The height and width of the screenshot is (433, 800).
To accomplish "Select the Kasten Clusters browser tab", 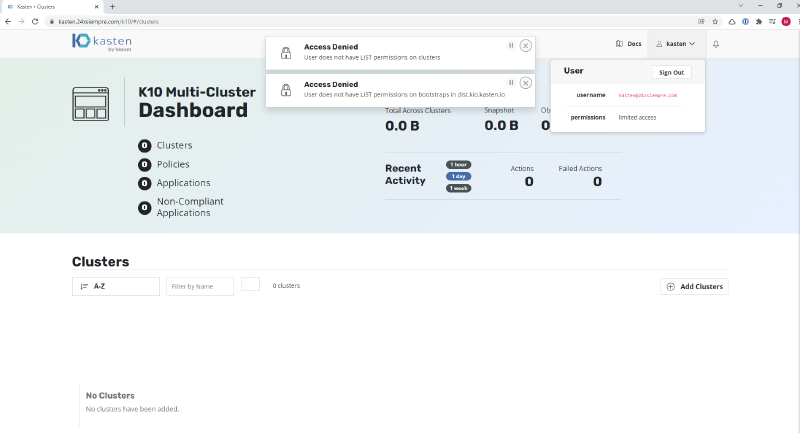I will 53,7.
